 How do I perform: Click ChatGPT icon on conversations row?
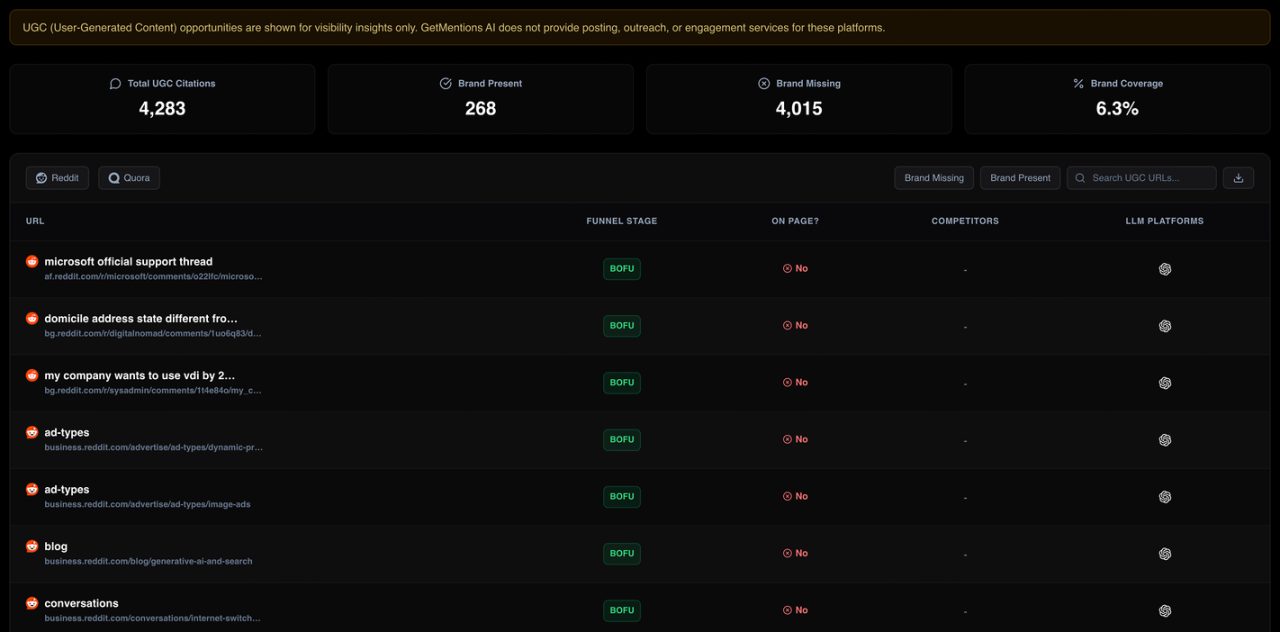tap(1165, 611)
